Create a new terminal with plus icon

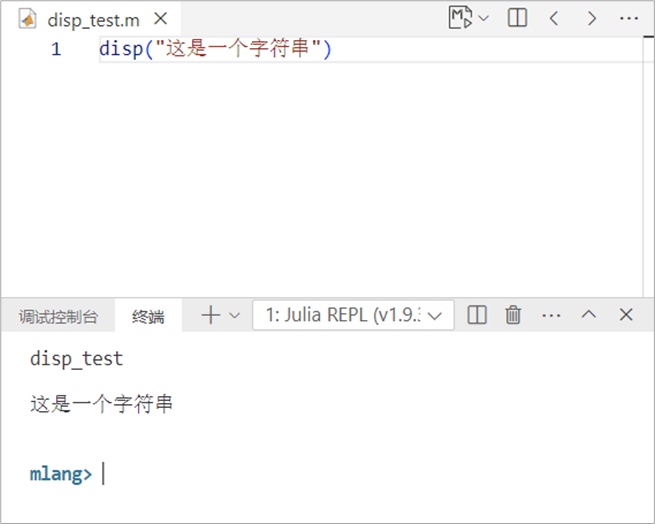tap(211, 315)
